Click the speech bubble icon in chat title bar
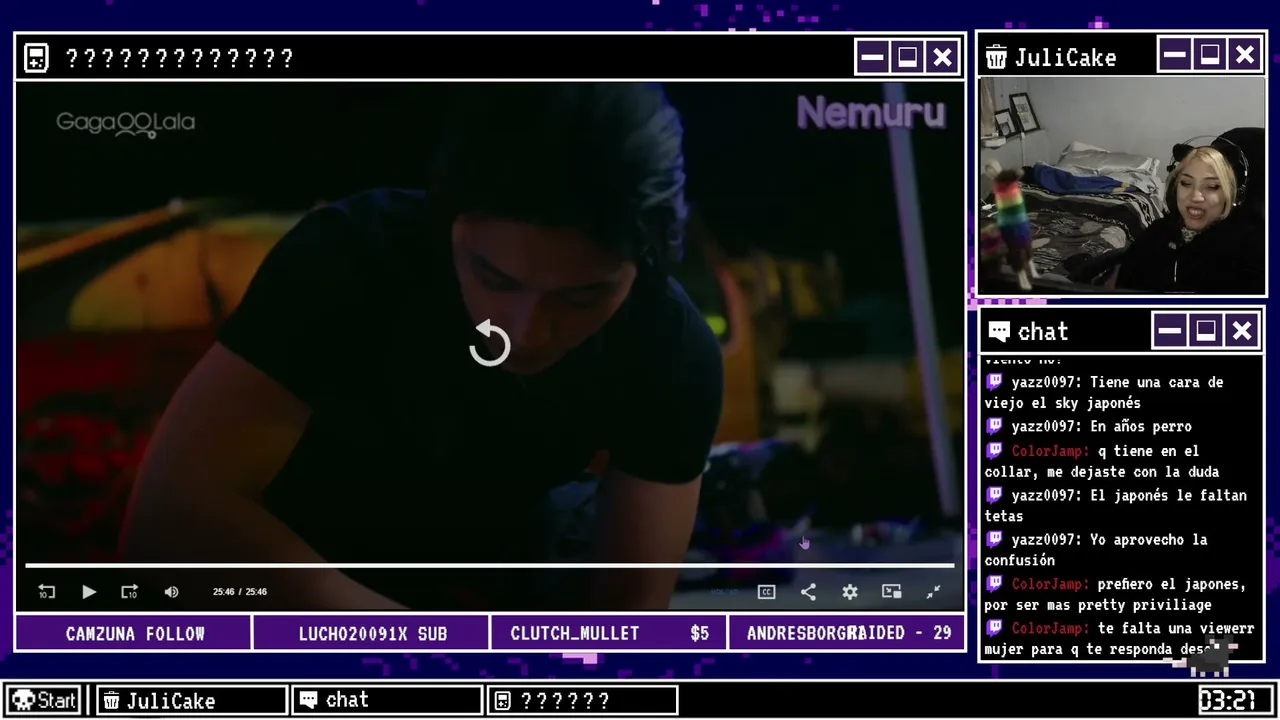Viewport: 1280px width, 720px height. click(998, 331)
